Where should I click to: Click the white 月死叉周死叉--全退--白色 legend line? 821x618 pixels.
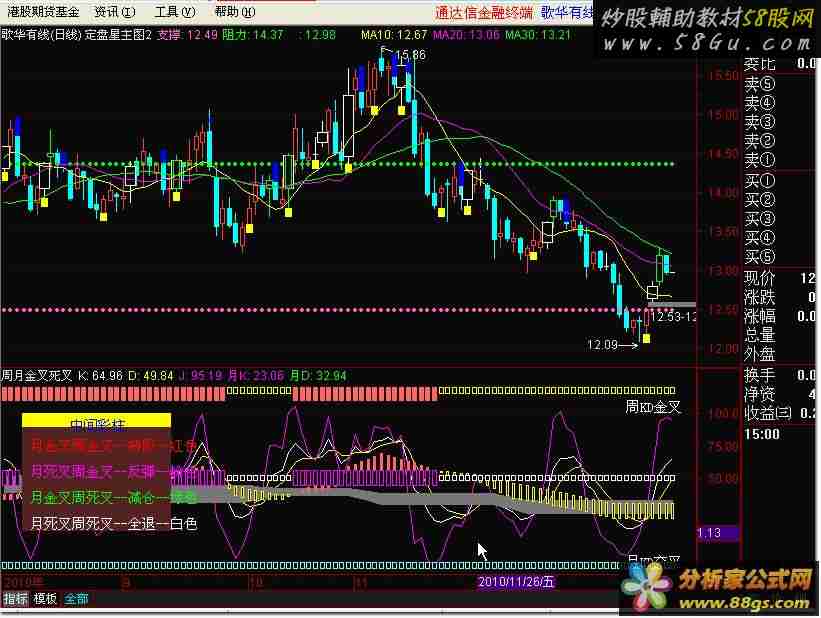(114, 523)
